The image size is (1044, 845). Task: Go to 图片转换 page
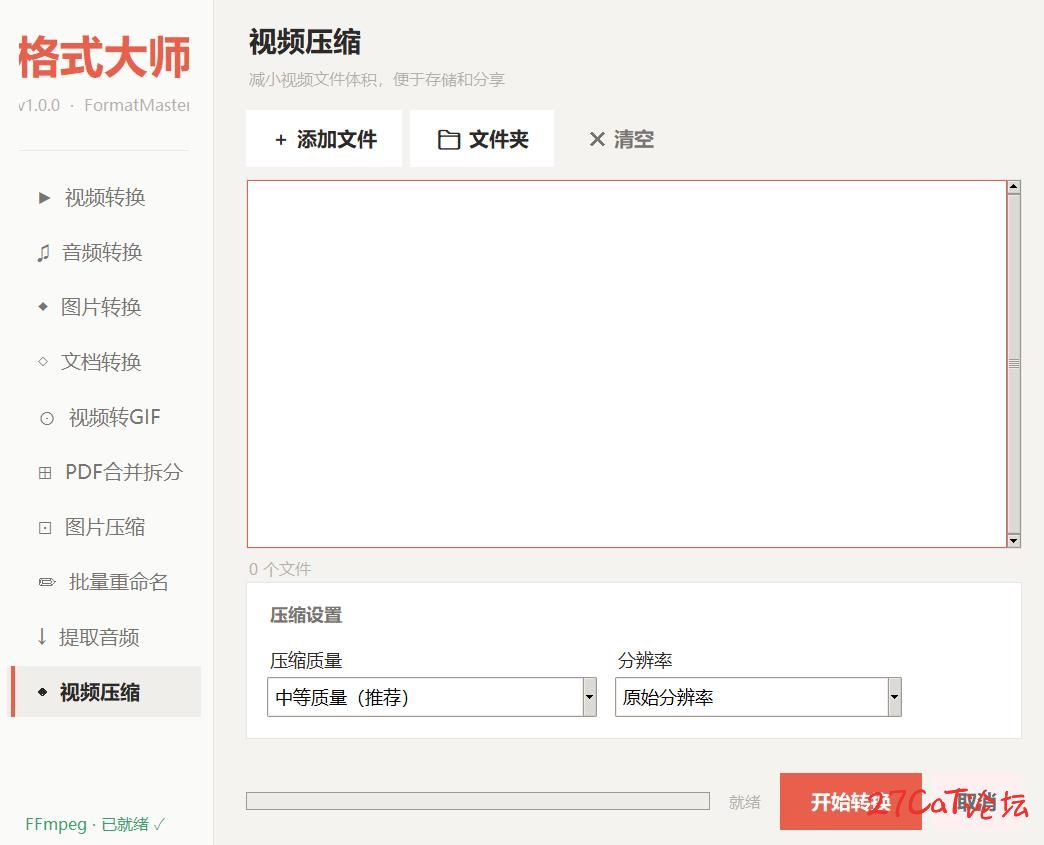click(x=105, y=307)
